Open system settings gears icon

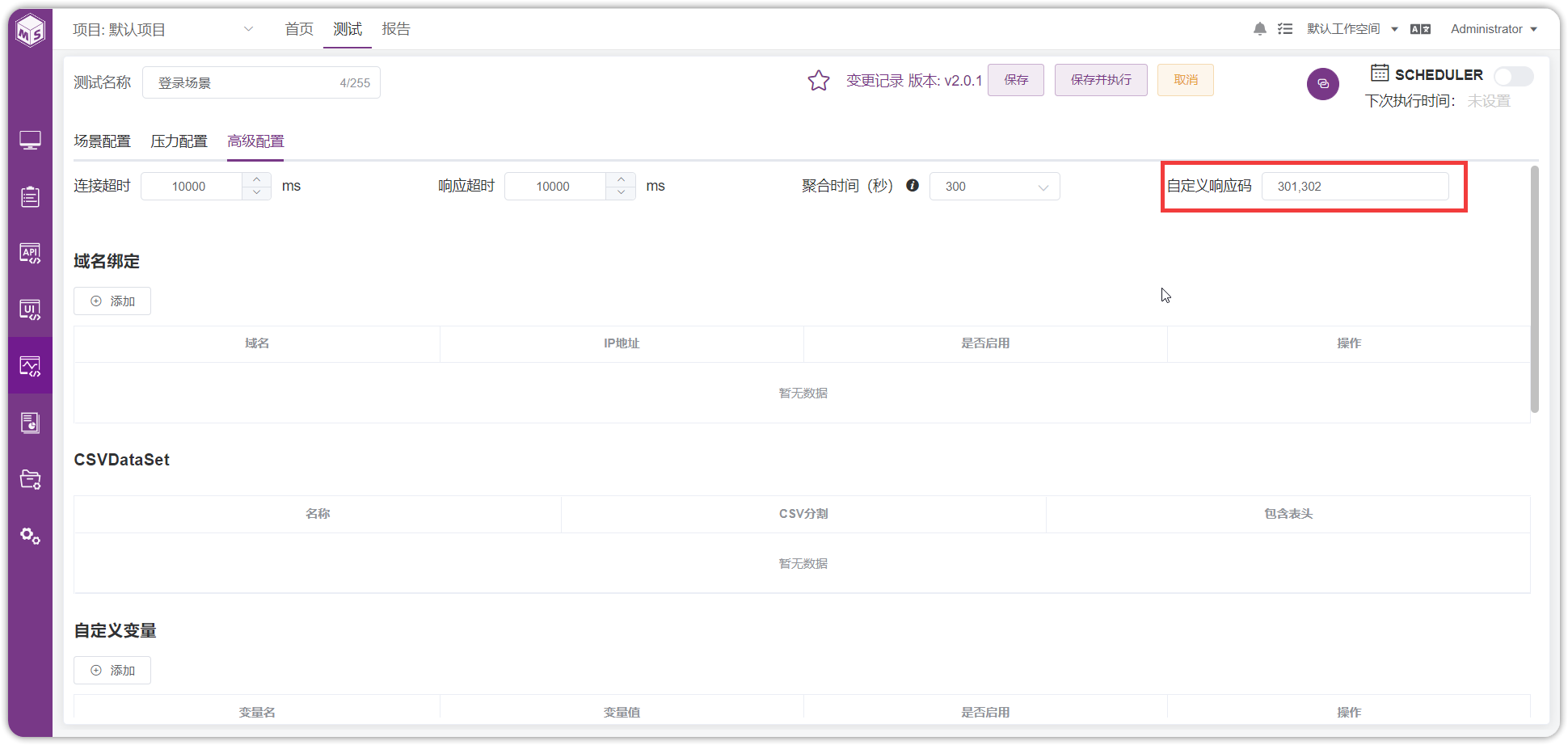[x=31, y=536]
